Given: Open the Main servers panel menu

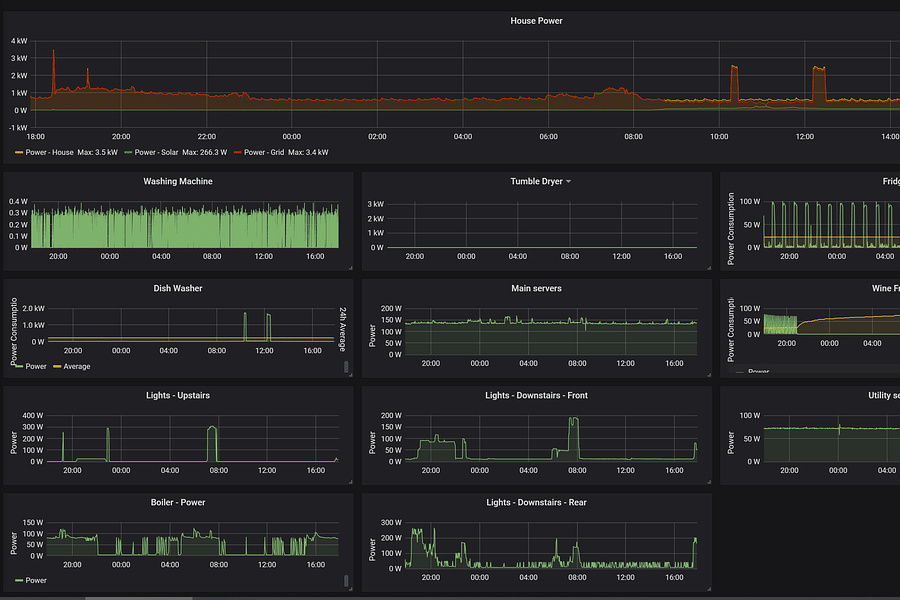Looking at the screenshot, I should [536, 288].
